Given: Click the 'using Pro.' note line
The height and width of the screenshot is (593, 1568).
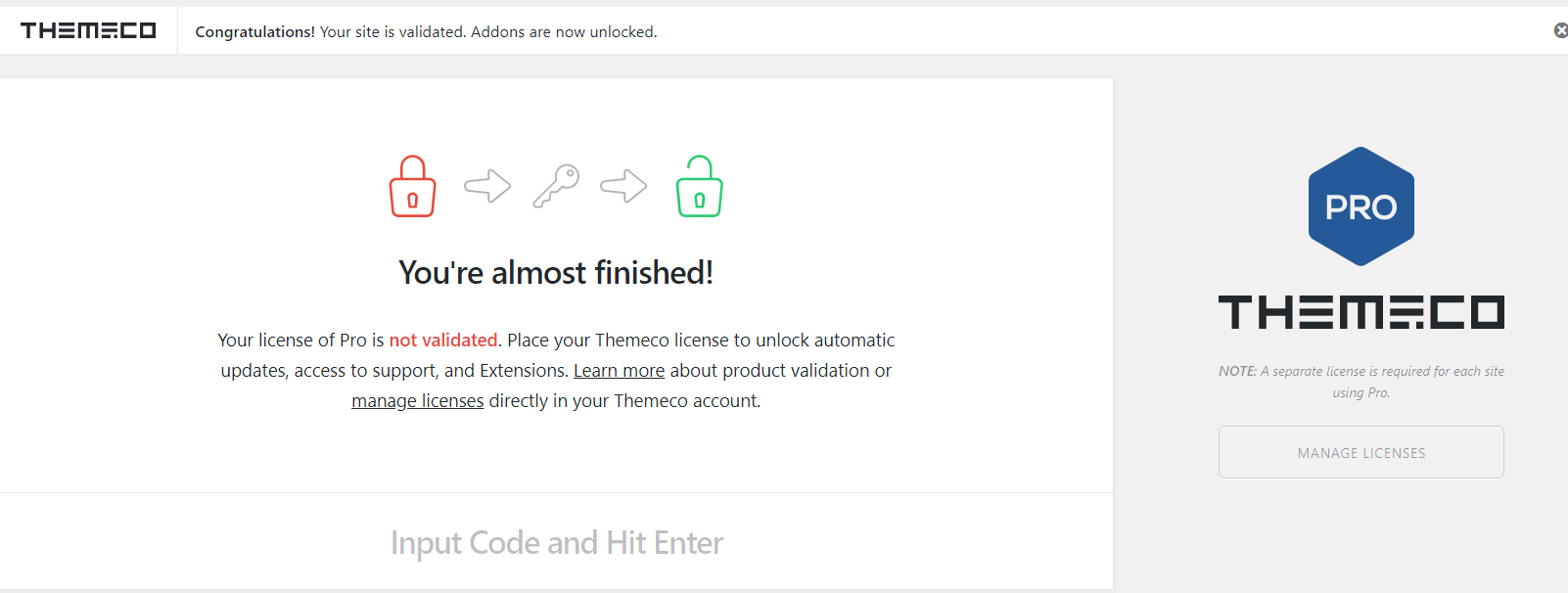Looking at the screenshot, I should click(1360, 392).
